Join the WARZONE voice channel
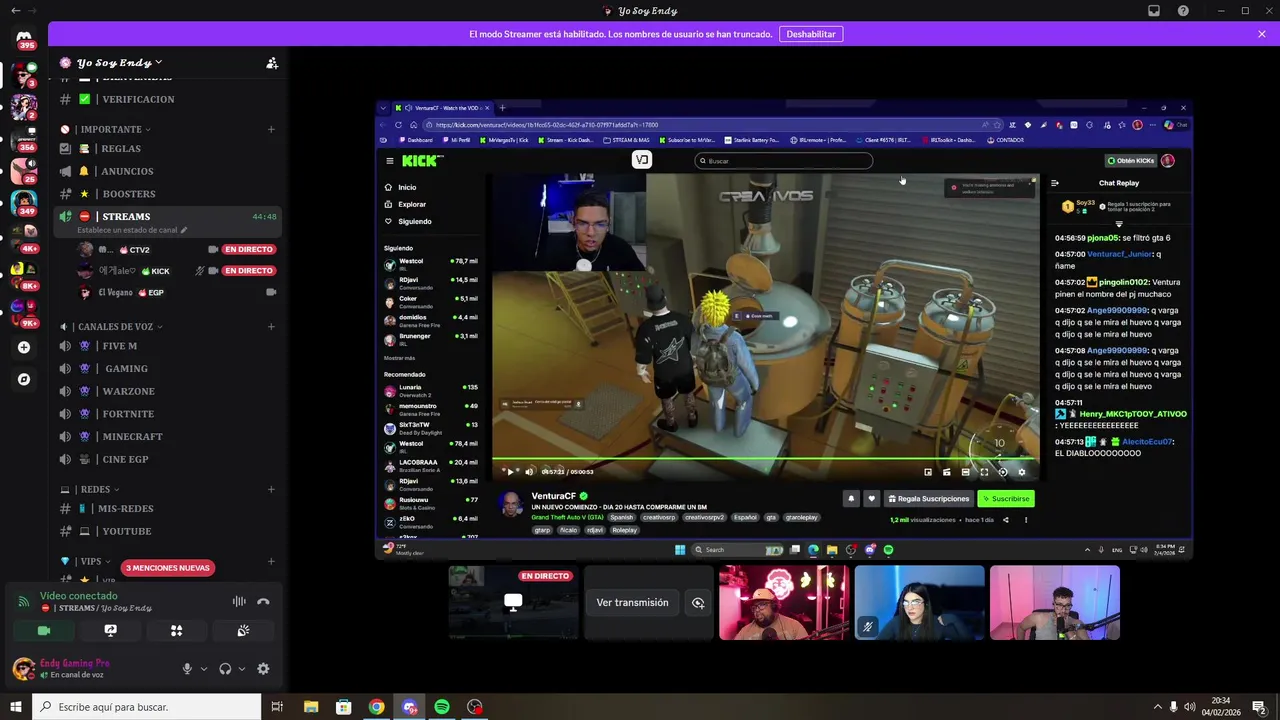Viewport: 1280px width, 720px height. tap(167, 391)
